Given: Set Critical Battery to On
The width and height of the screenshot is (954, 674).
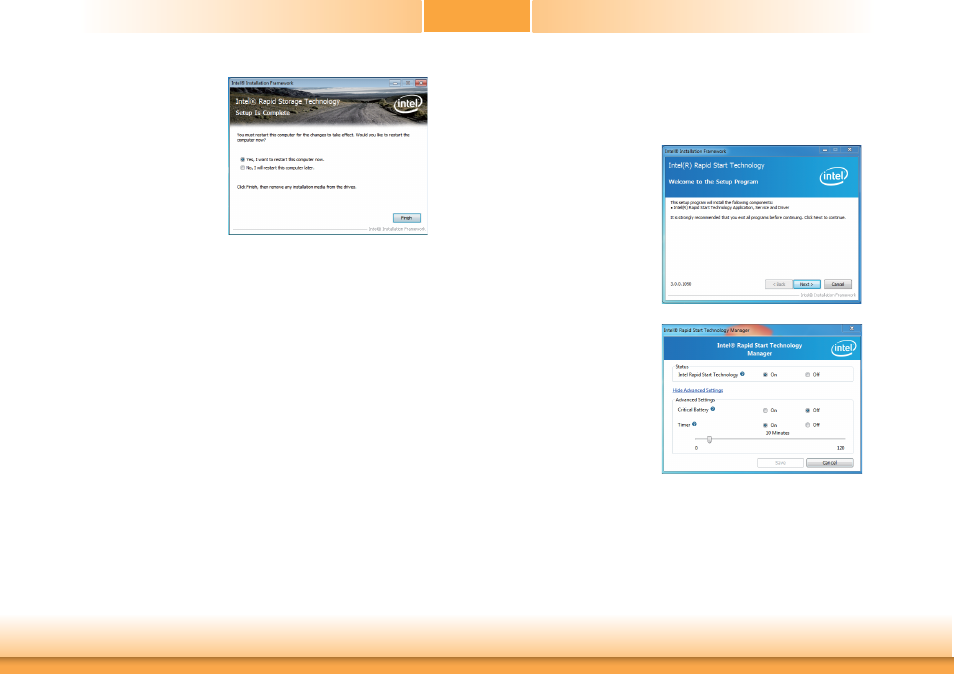Looking at the screenshot, I should (x=765, y=411).
